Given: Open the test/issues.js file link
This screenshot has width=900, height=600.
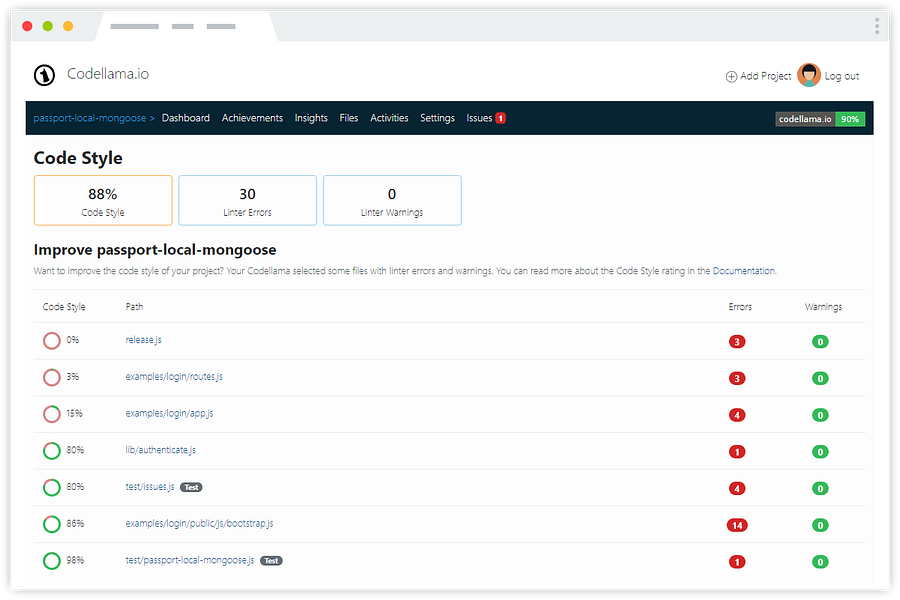Looking at the screenshot, I should [x=150, y=487].
